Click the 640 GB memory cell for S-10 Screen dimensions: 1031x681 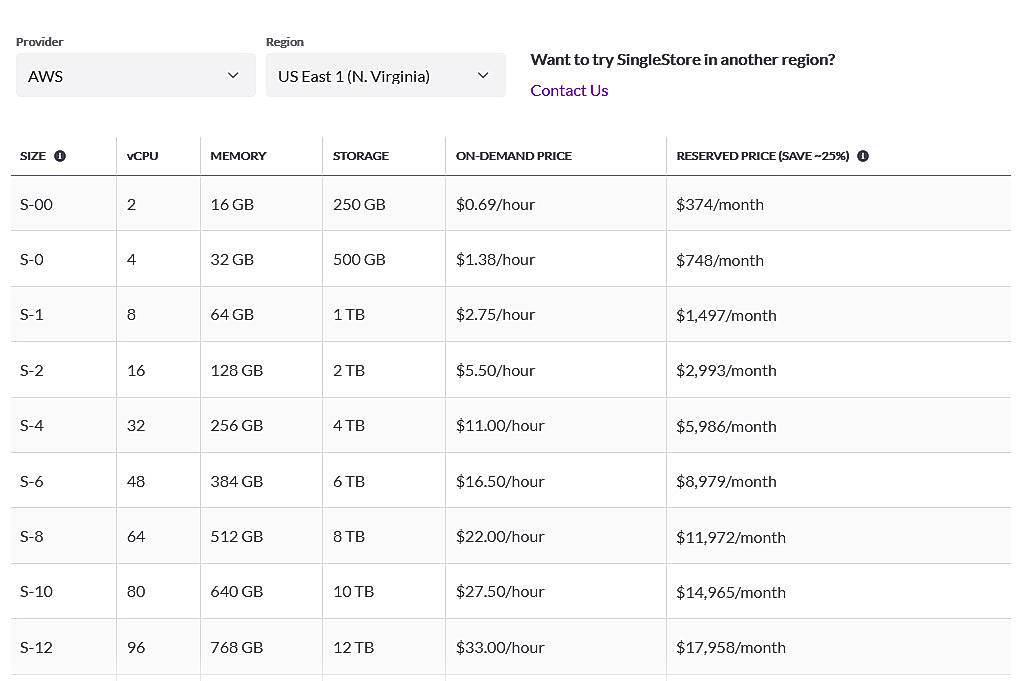pos(236,591)
